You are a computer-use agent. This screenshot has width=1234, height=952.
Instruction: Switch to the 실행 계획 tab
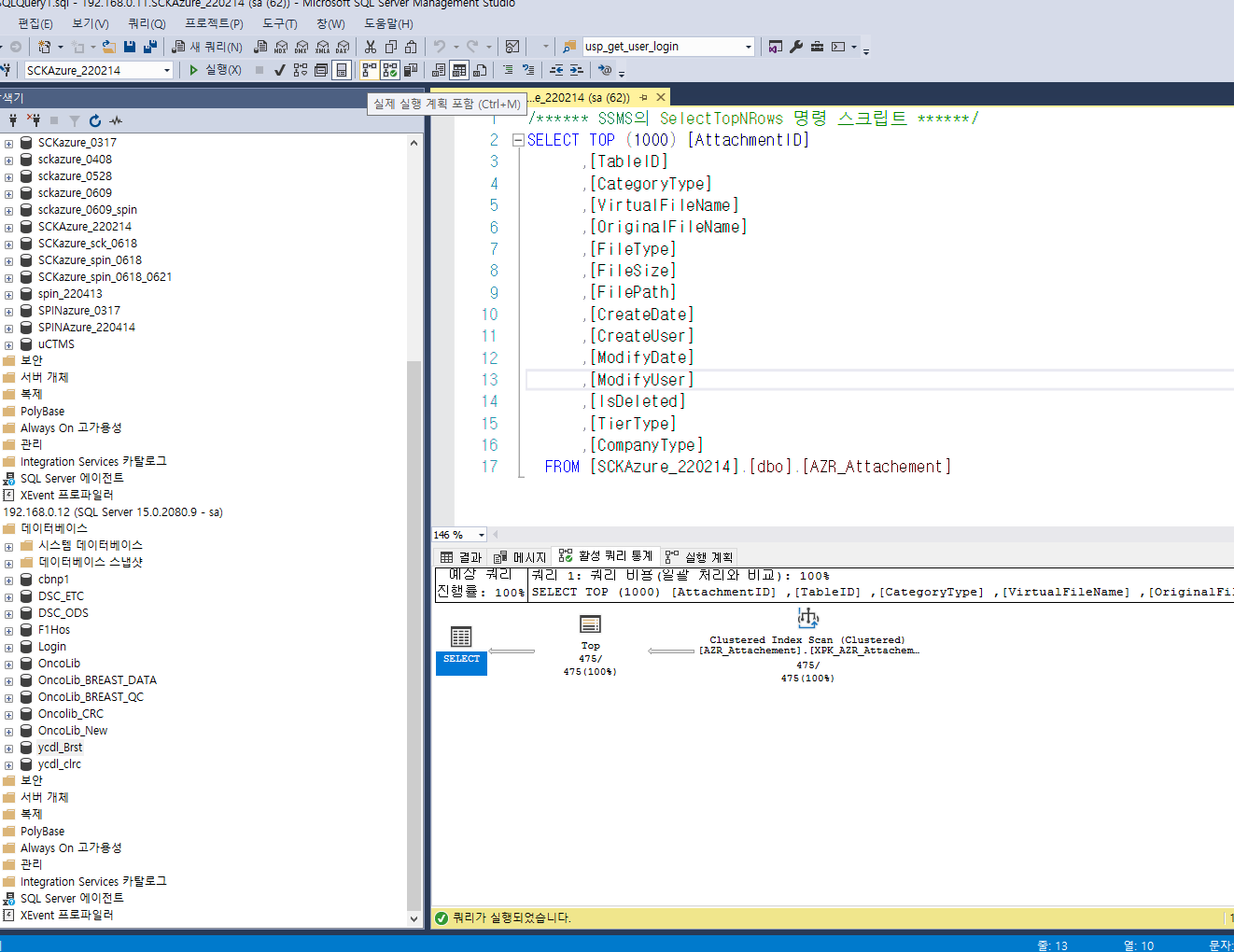click(699, 557)
